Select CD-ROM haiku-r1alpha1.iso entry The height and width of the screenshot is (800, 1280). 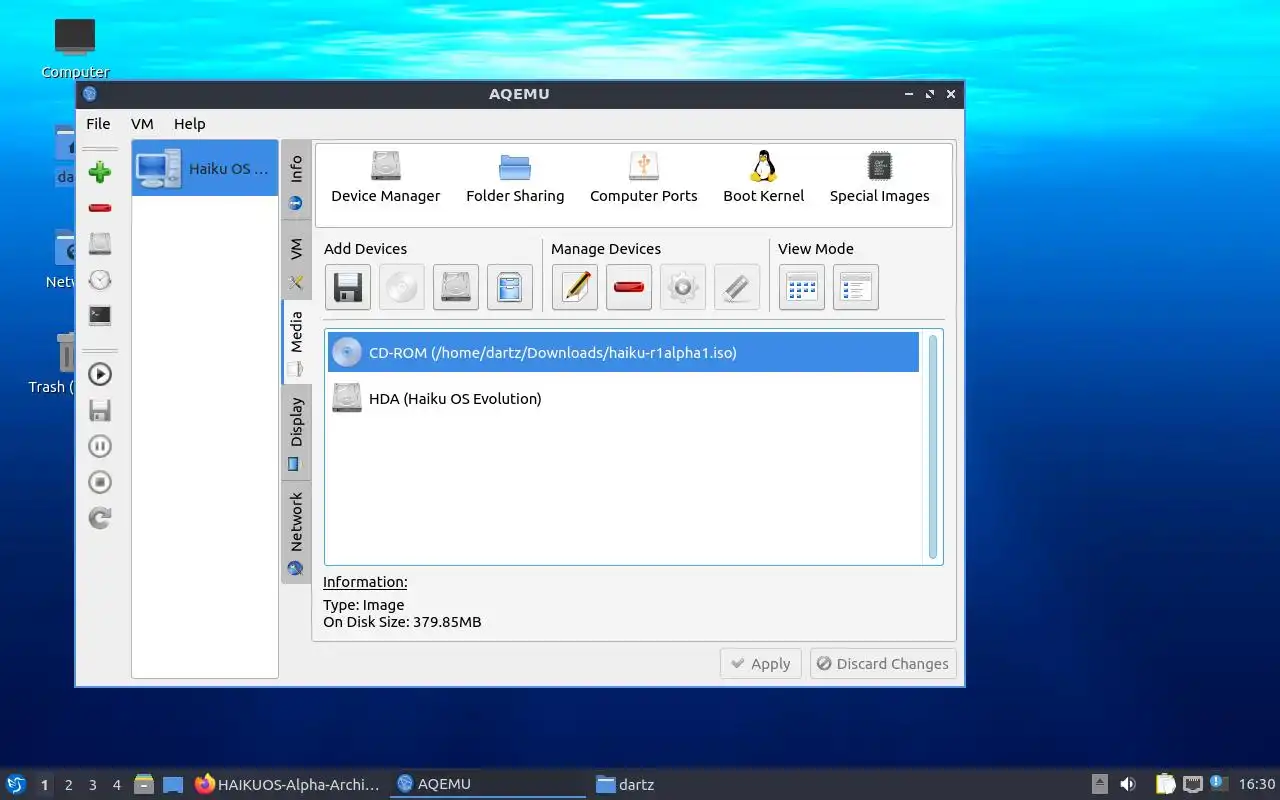click(x=623, y=352)
